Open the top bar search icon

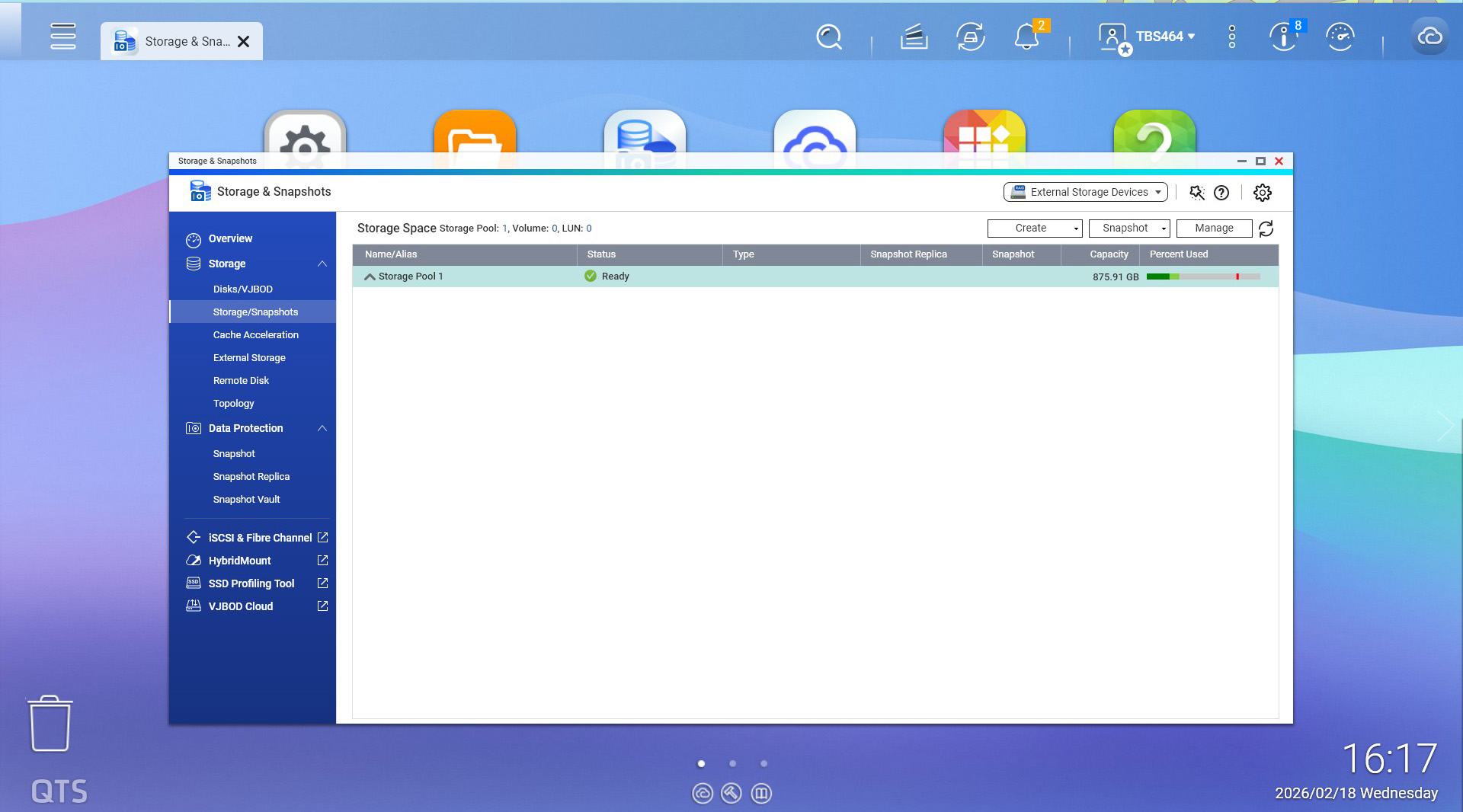click(828, 37)
